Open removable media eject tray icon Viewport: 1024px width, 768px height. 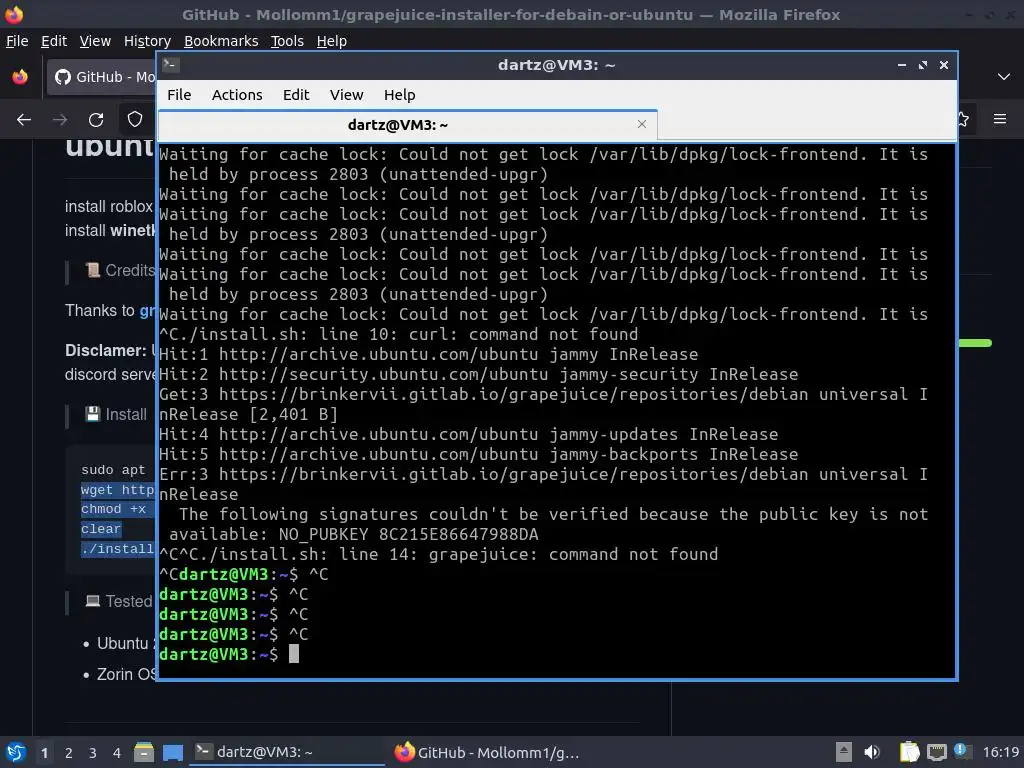[844, 752]
